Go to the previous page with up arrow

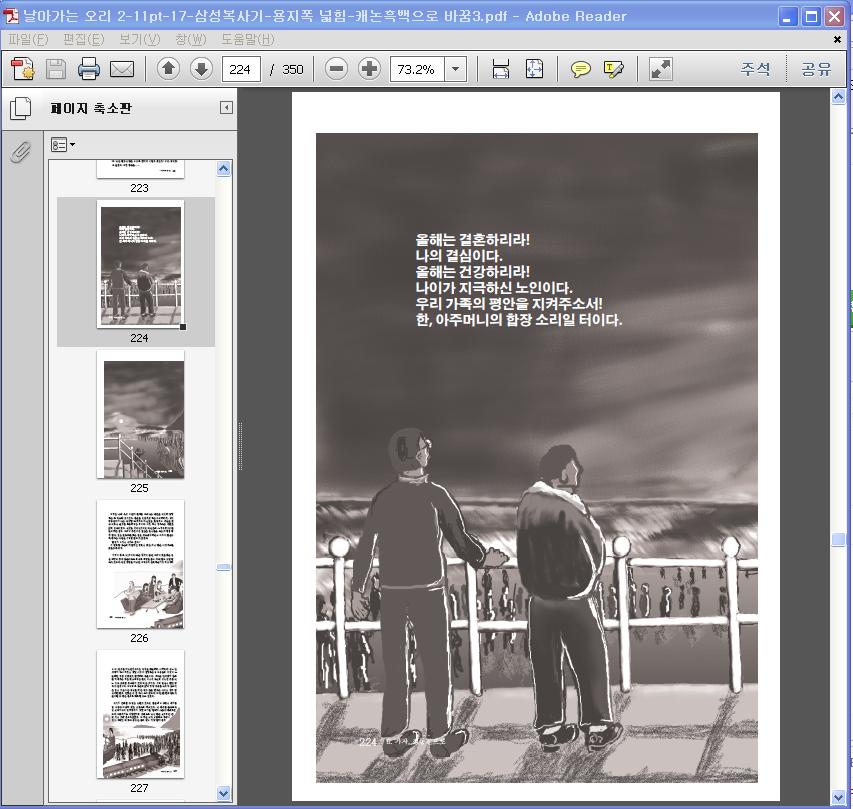(167, 69)
